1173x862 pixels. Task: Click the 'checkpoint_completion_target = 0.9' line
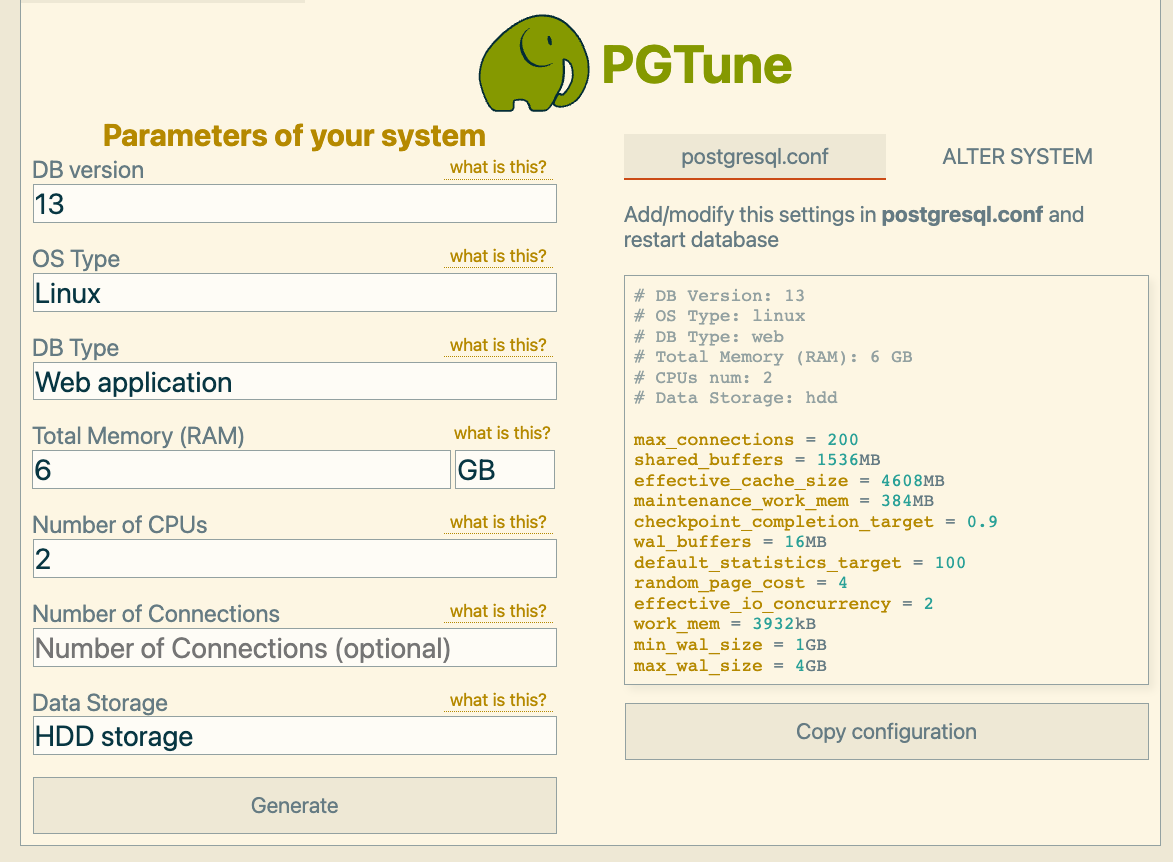815,522
